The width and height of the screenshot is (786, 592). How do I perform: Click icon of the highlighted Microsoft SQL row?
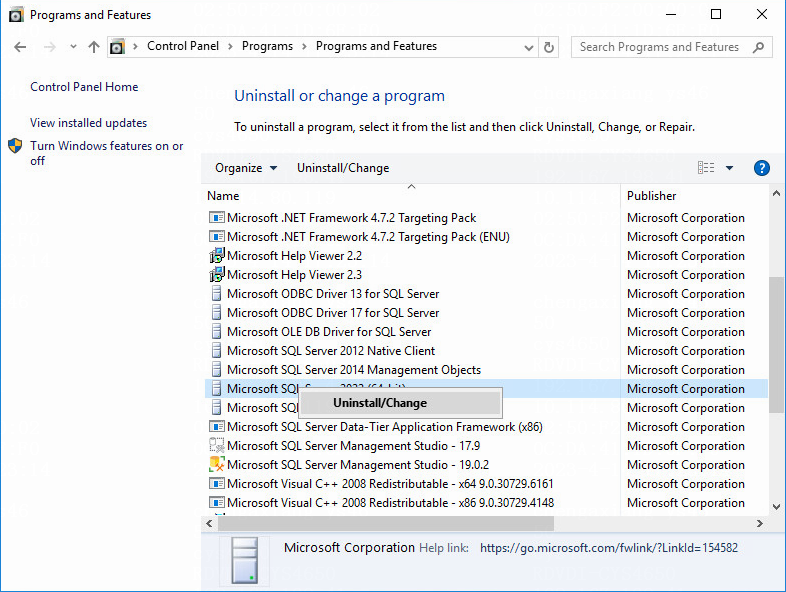pyautogui.click(x=217, y=389)
